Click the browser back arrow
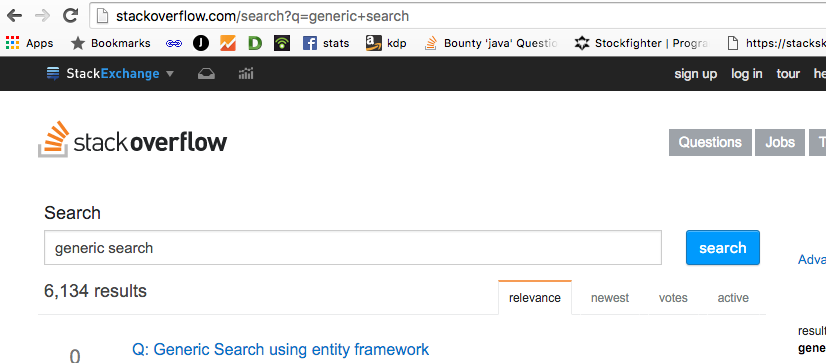 click(x=14, y=16)
